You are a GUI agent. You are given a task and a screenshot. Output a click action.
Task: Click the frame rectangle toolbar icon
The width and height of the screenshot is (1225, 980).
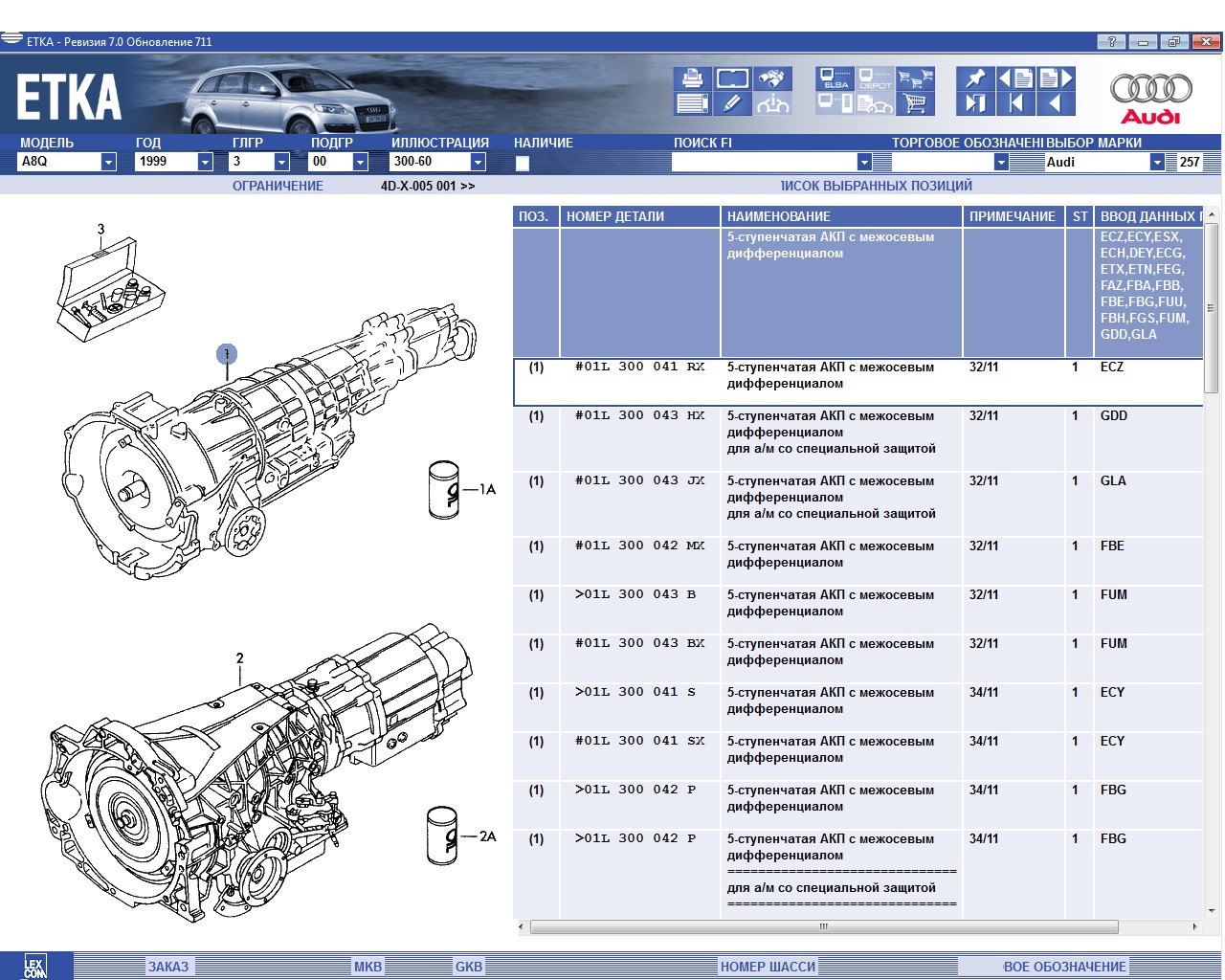pyautogui.click(x=732, y=78)
